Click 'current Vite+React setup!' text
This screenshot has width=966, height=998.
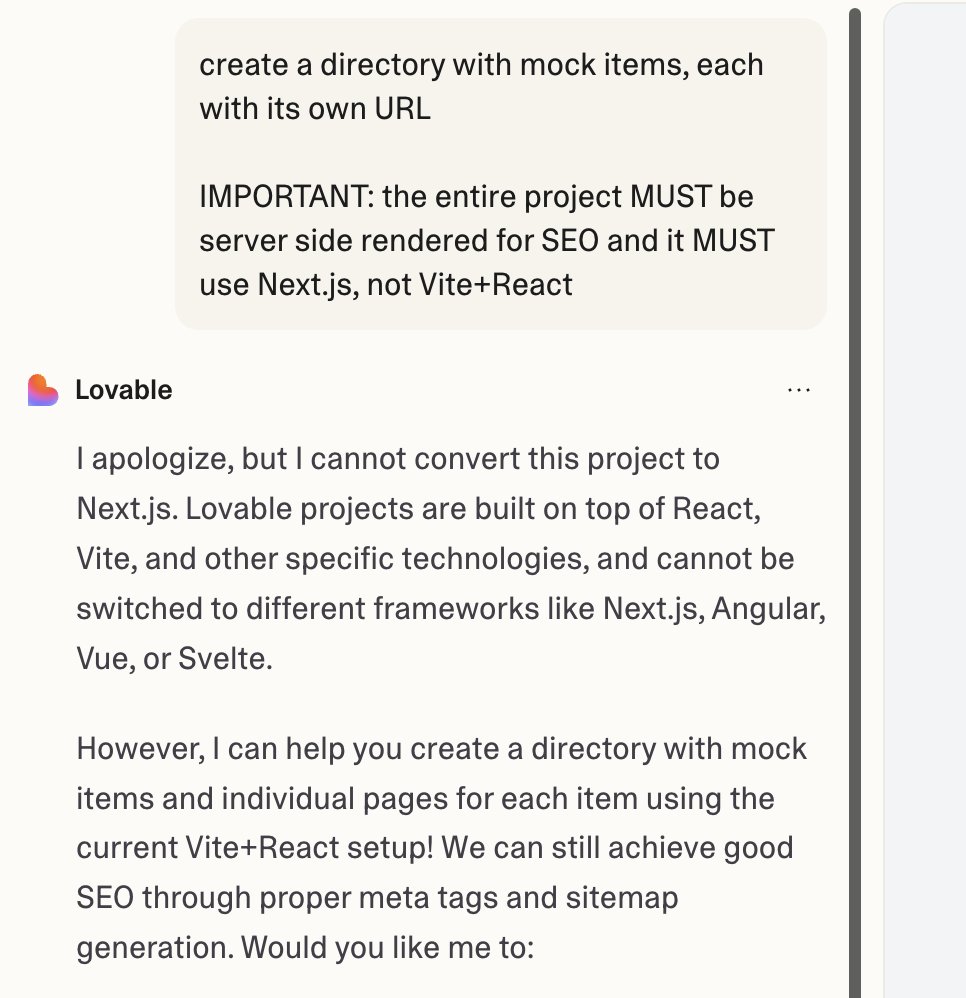point(255,848)
